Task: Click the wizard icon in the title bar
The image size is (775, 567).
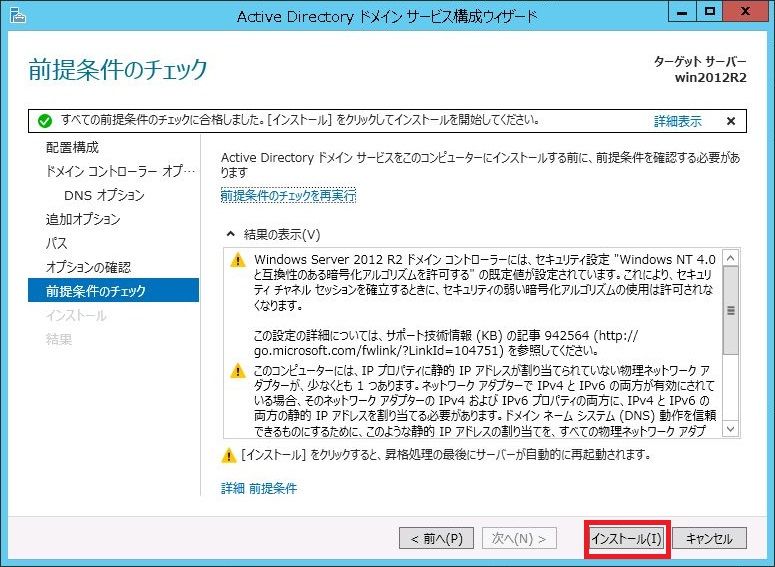Action: 18,16
